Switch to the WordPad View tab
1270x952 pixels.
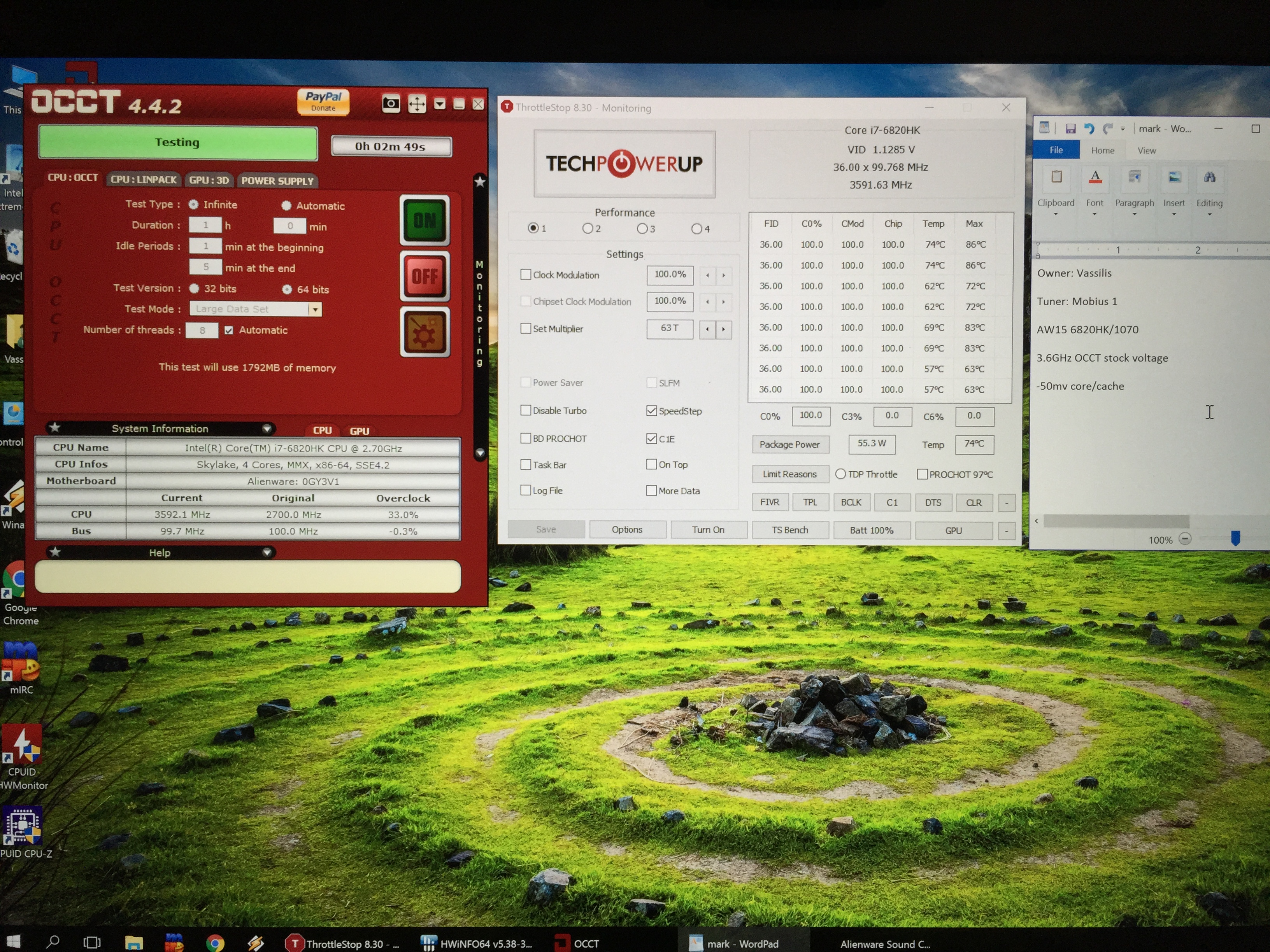point(1147,150)
